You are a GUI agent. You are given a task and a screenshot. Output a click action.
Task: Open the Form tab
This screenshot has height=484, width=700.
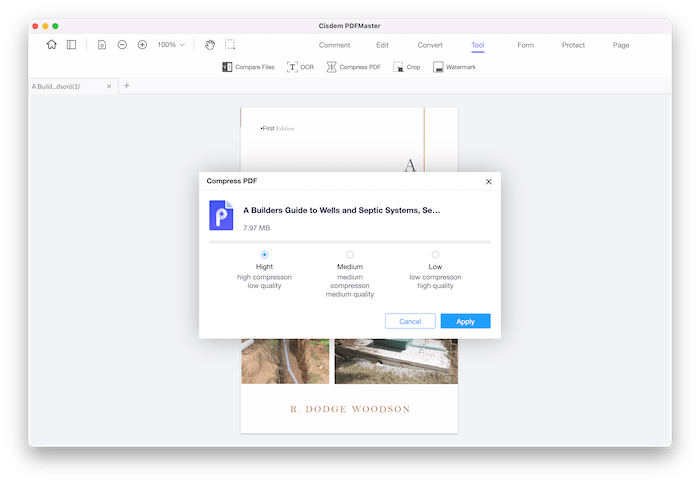point(525,45)
